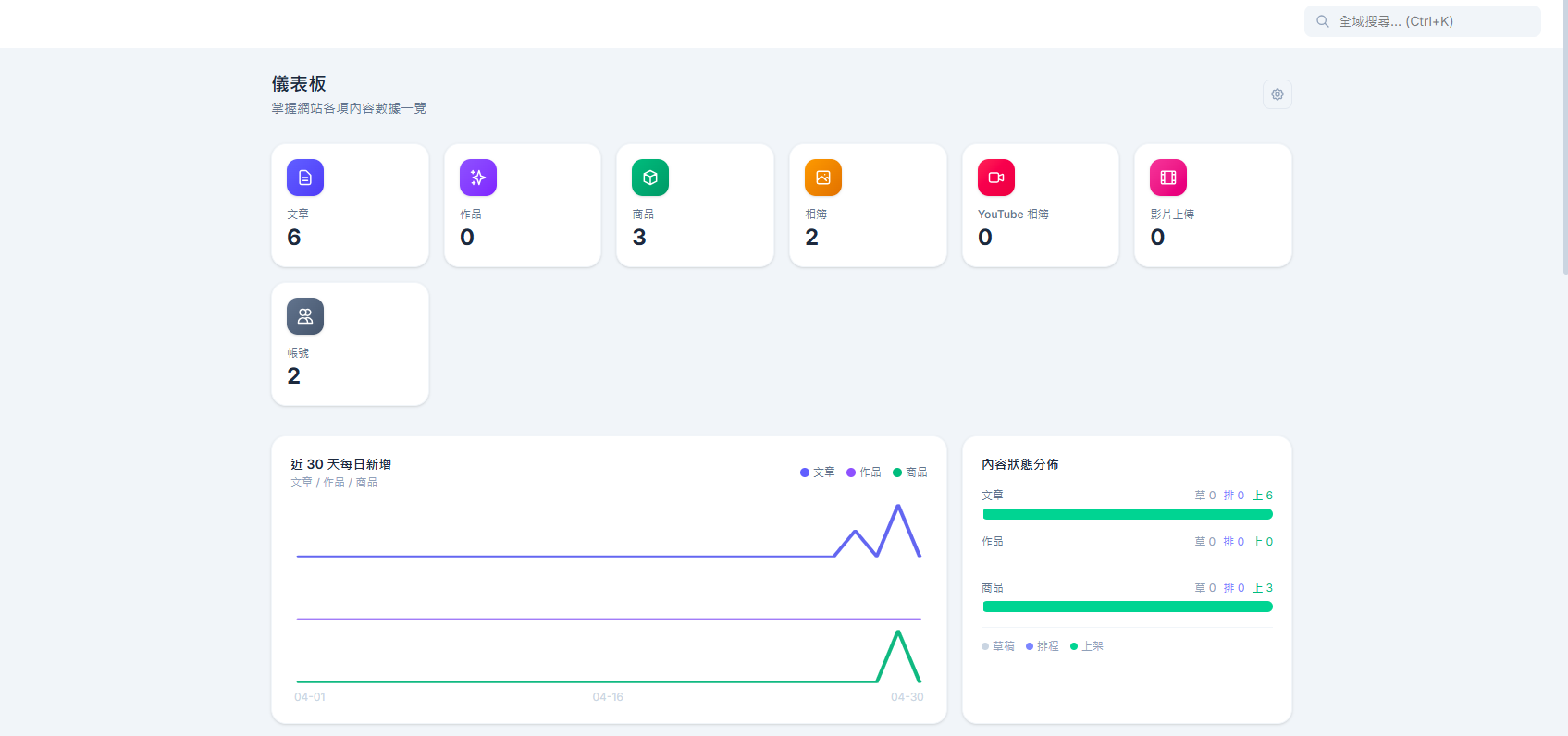Click the red YouTube 相簿 camera icon
Image resolution: width=1568 pixels, height=736 pixels.
pyautogui.click(x=996, y=178)
